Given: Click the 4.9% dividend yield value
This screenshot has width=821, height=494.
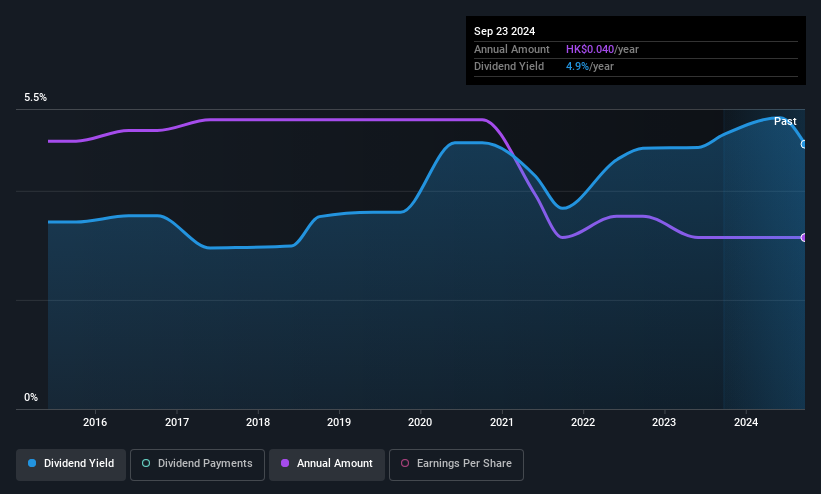Looking at the screenshot, I should (577, 67).
